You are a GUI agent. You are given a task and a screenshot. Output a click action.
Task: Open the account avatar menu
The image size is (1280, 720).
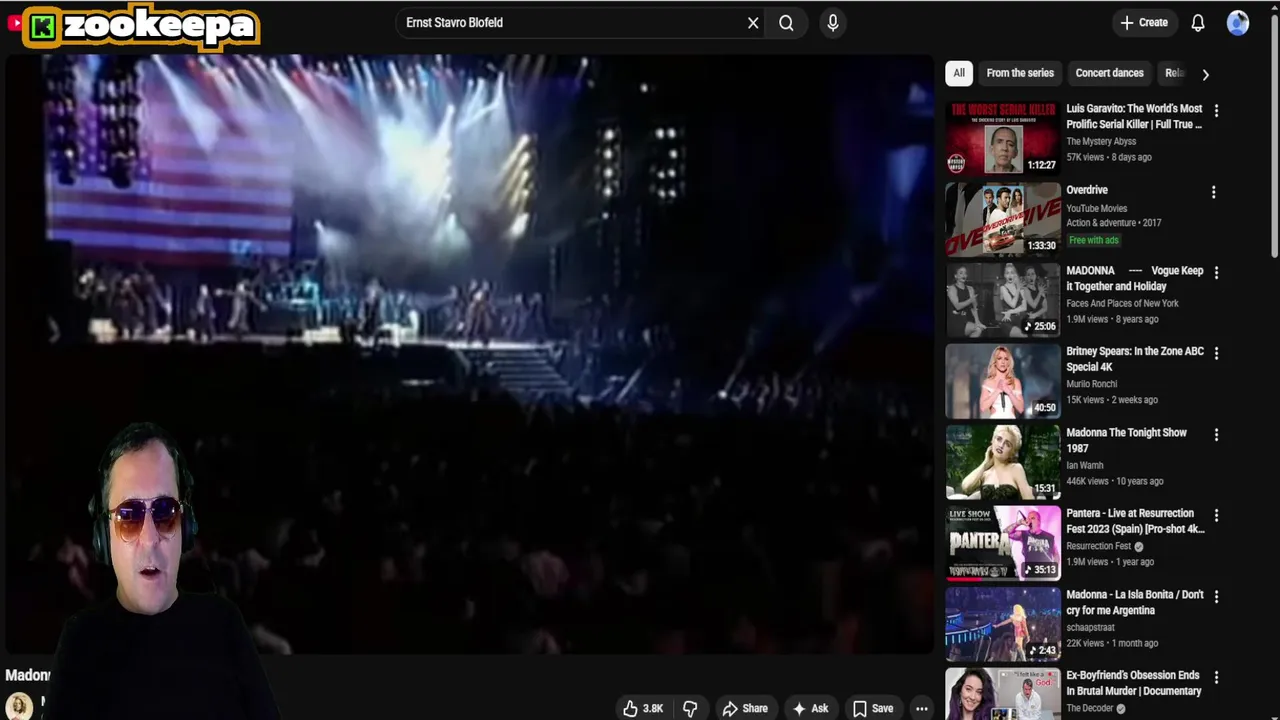click(1238, 23)
